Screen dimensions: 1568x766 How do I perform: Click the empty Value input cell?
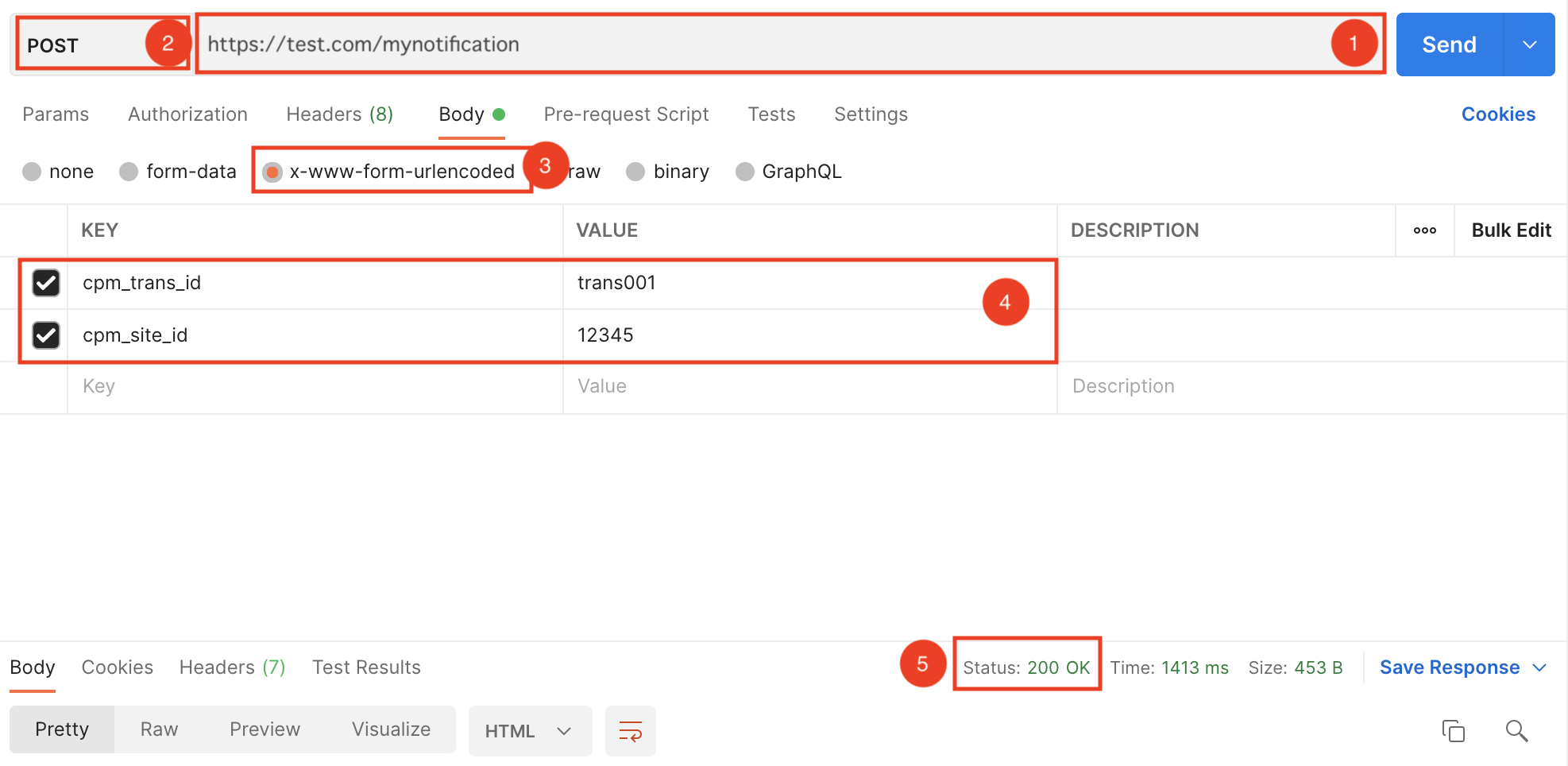coord(809,387)
